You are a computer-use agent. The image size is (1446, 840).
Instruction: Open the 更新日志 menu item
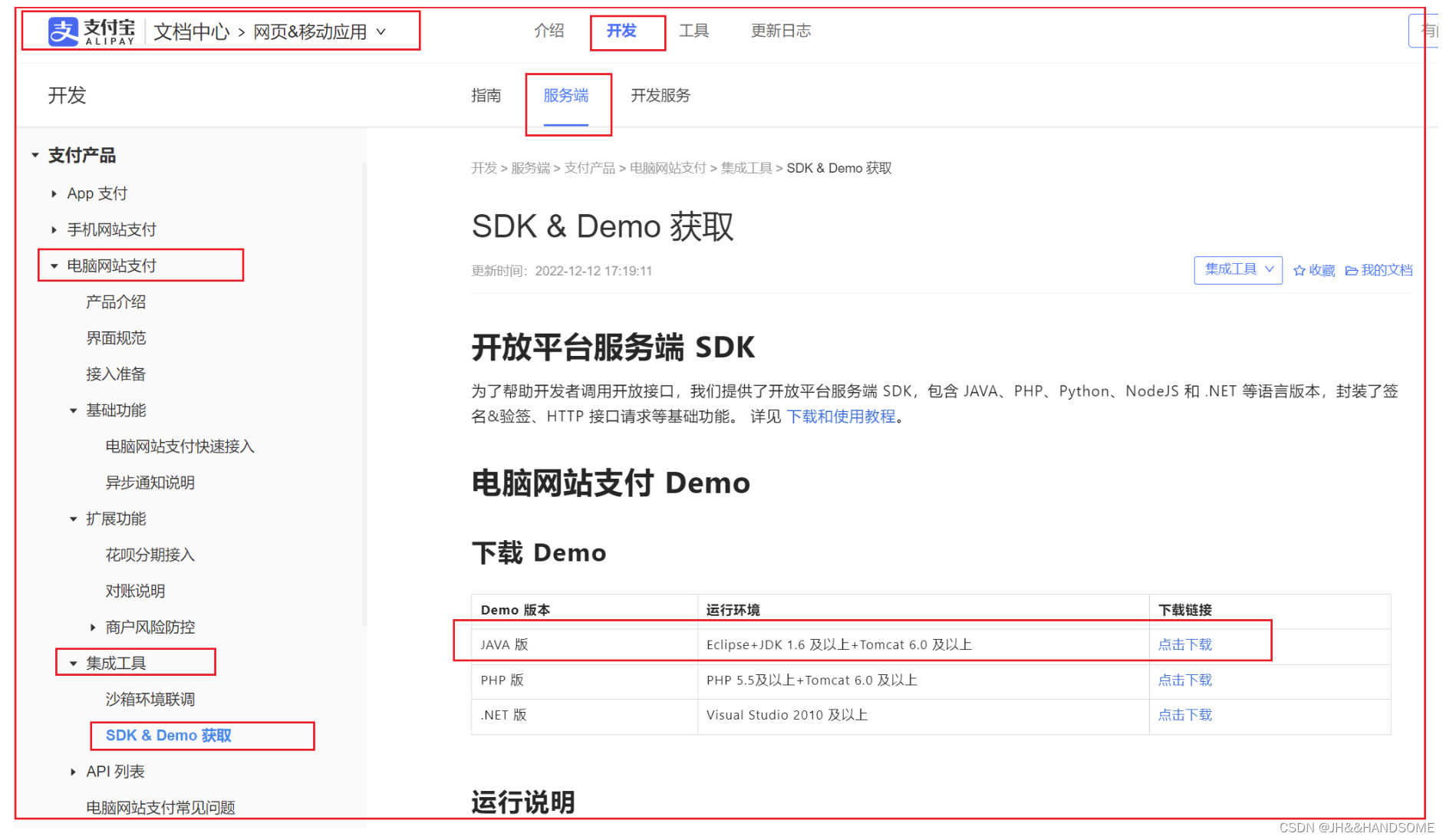pos(781,31)
